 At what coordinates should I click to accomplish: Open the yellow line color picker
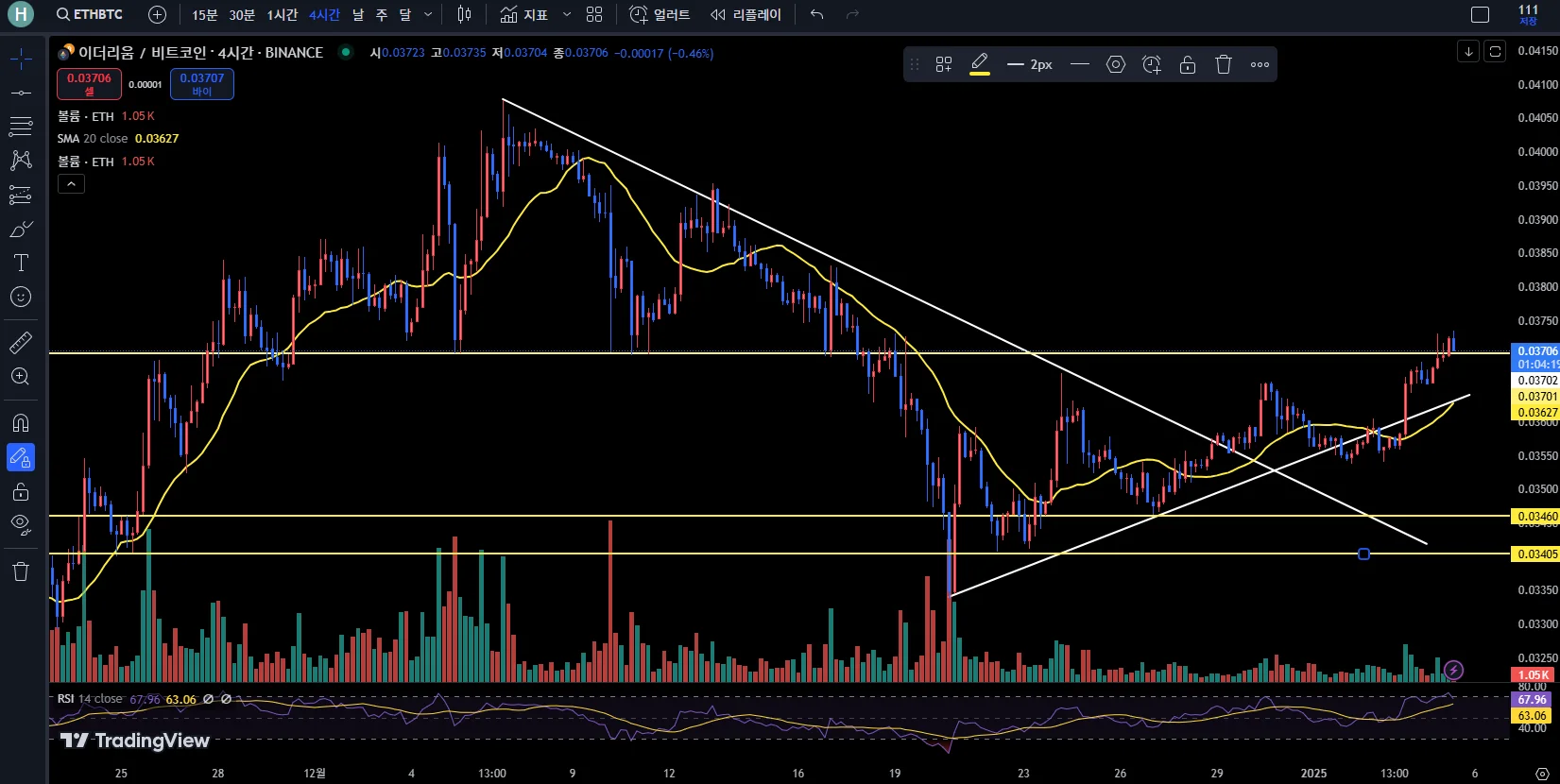point(980,64)
